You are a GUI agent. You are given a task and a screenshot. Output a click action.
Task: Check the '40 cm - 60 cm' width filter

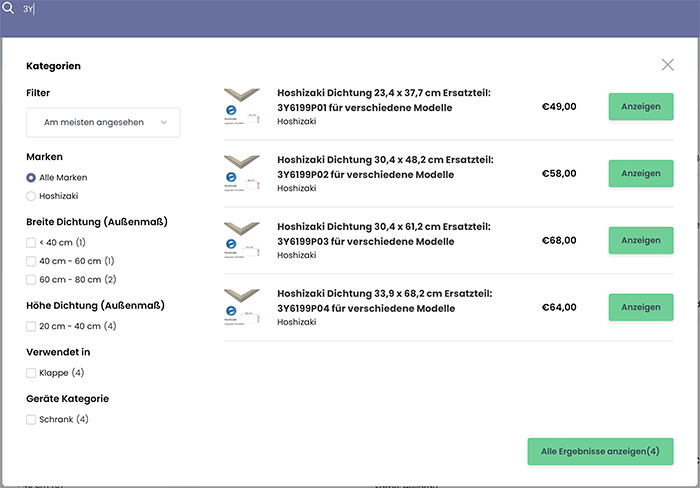pos(31,261)
